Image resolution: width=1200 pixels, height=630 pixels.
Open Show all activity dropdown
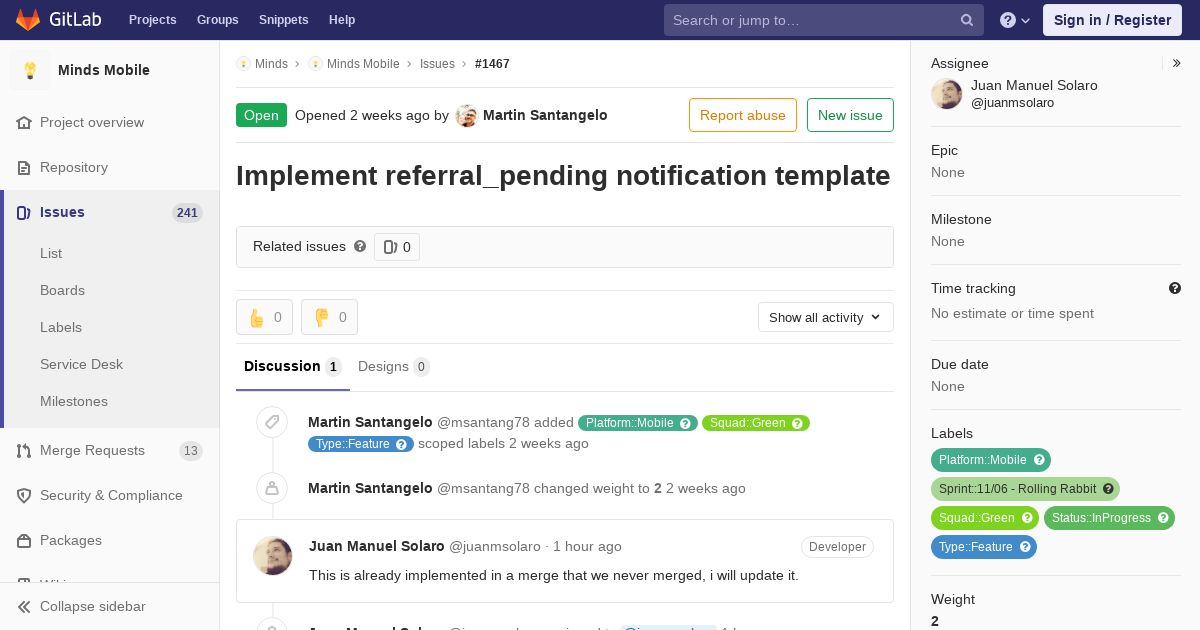[x=826, y=317]
